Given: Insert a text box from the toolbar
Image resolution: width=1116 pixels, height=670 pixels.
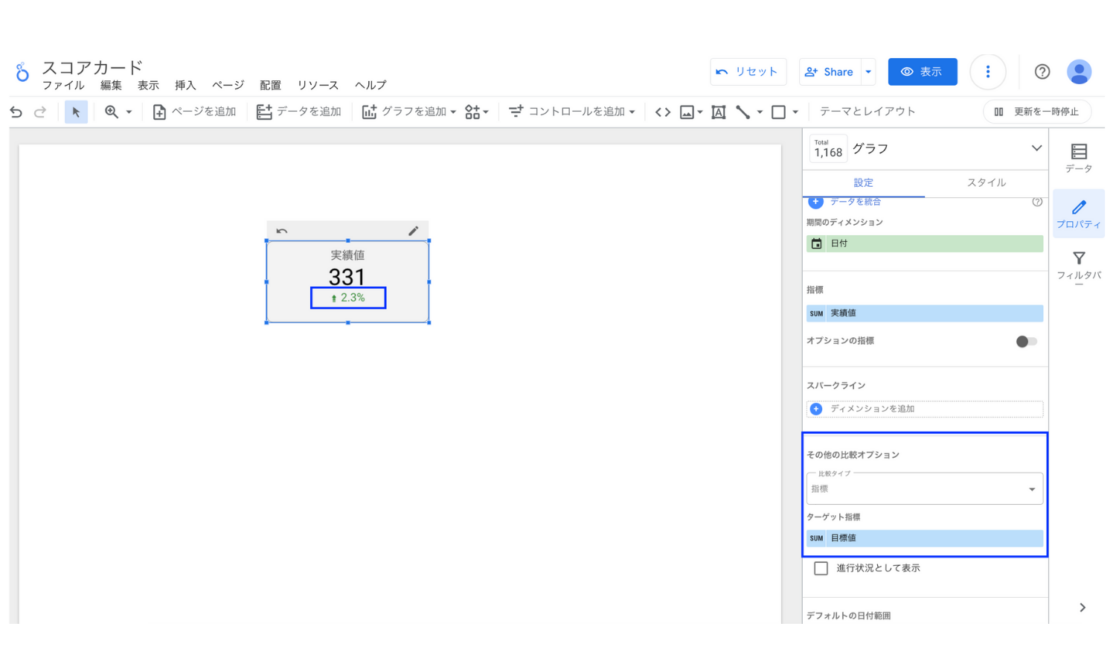Looking at the screenshot, I should pyautogui.click(x=718, y=112).
